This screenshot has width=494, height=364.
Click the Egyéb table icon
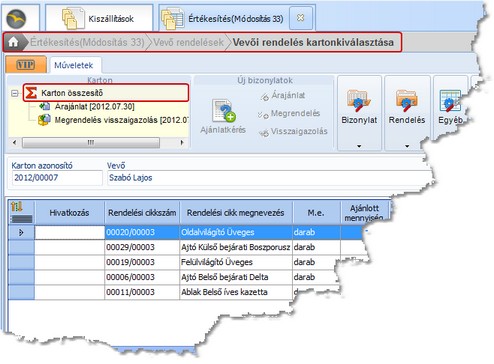450,101
